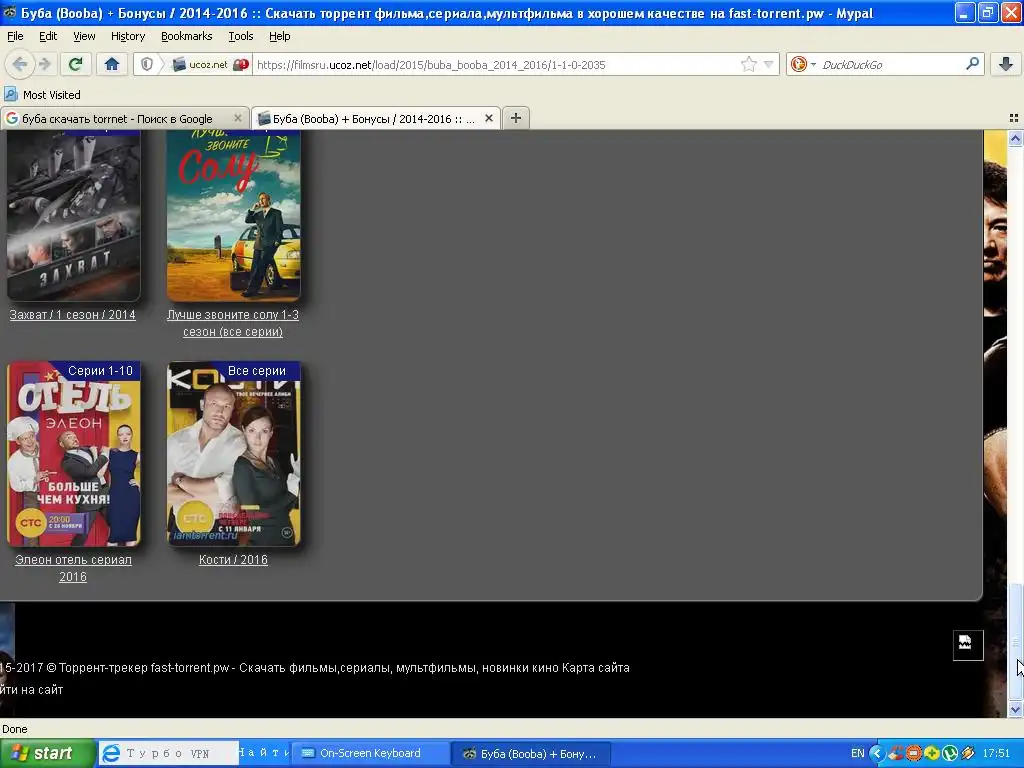
Task: Click the search magnifier icon
Action: (972, 64)
